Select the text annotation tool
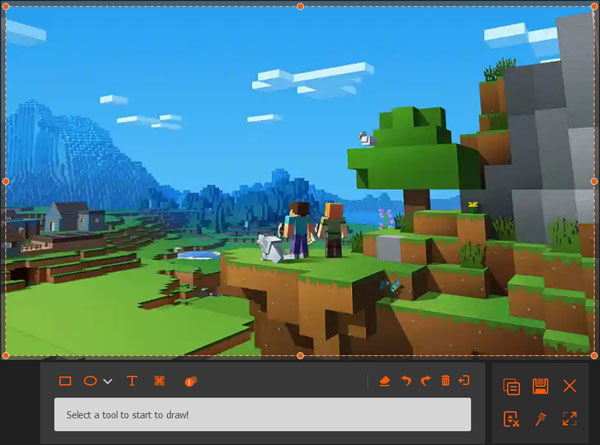The height and width of the screenshot is (445, 600). [132, 381]
